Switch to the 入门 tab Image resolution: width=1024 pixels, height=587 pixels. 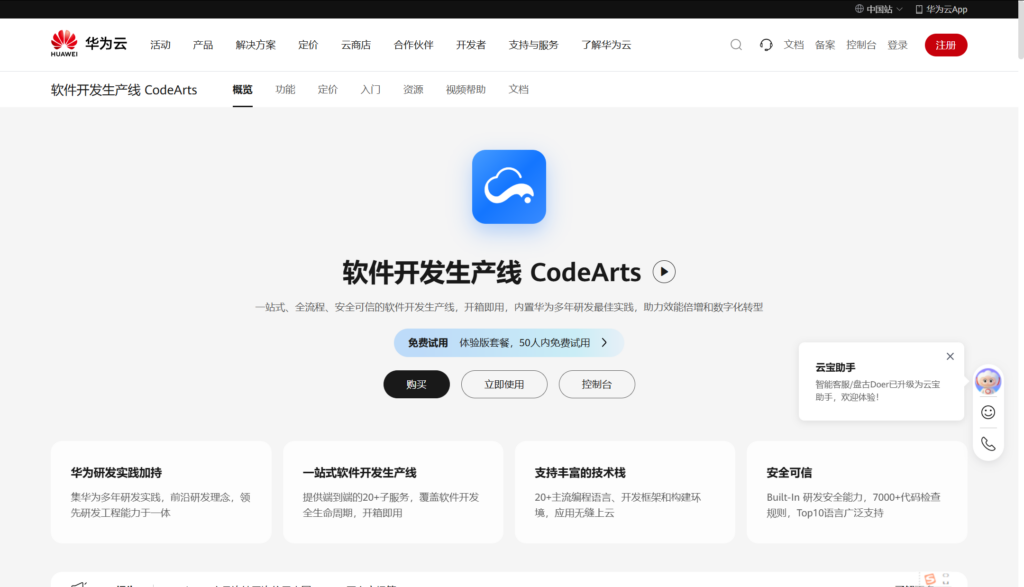click(370, 89)
